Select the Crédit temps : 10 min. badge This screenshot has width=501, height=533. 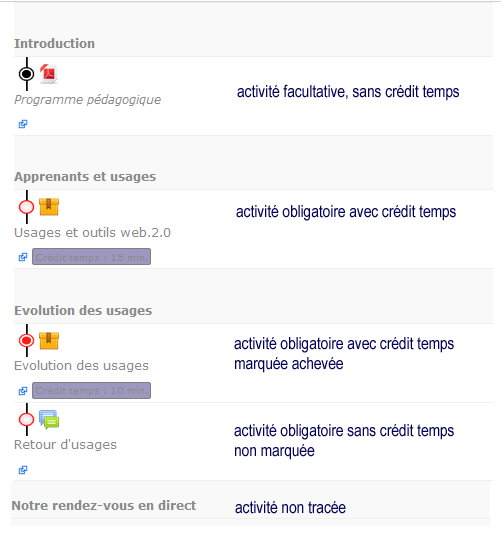tap(91, 391)
